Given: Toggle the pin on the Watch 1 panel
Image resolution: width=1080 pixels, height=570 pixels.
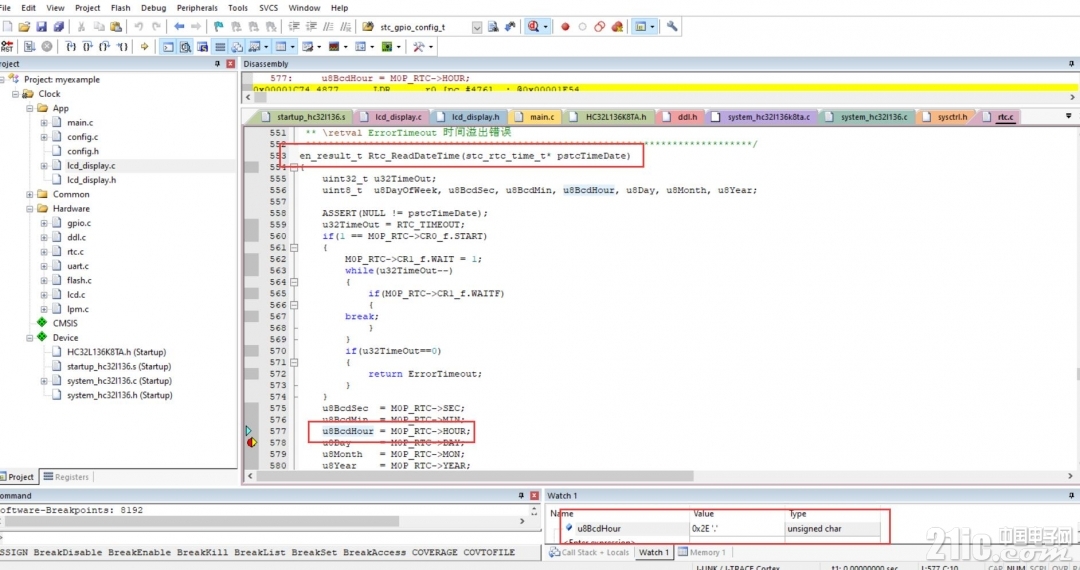Looking at the screenshot, I should (x=1071, y=496).
